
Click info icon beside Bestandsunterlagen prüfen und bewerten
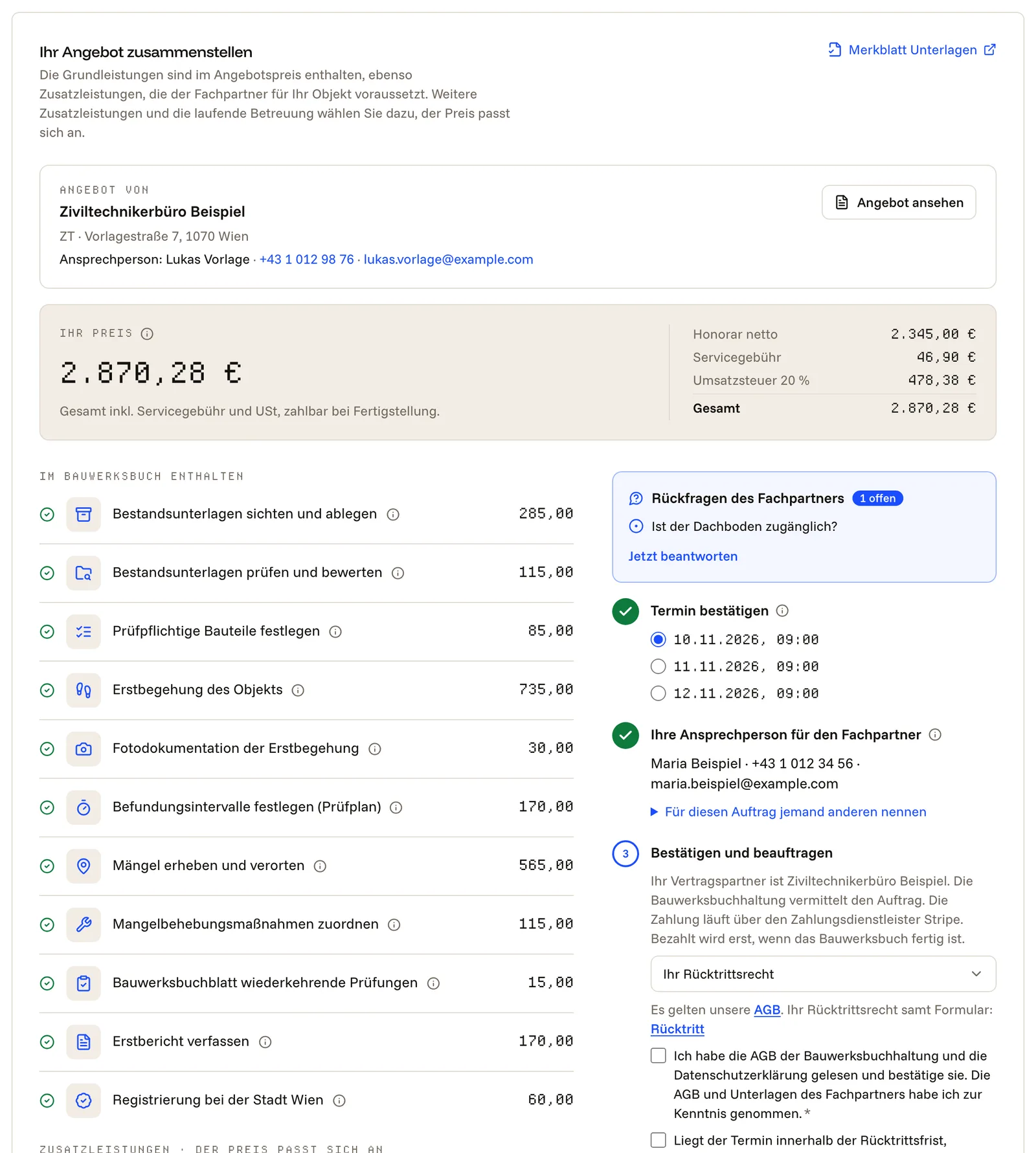point(398,573)
